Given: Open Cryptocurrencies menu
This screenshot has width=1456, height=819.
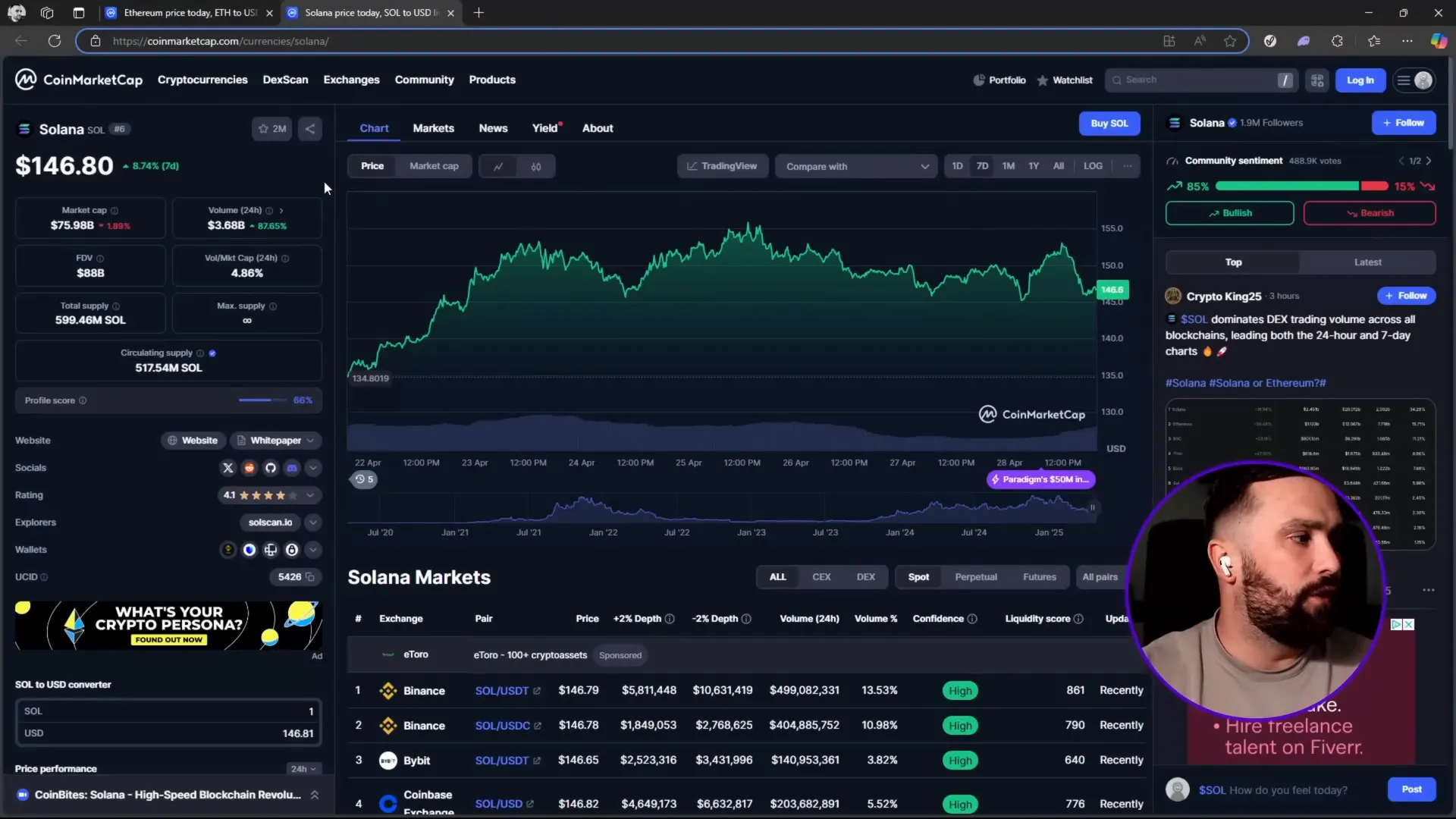Looking at the screenshot, I should 202,80.
